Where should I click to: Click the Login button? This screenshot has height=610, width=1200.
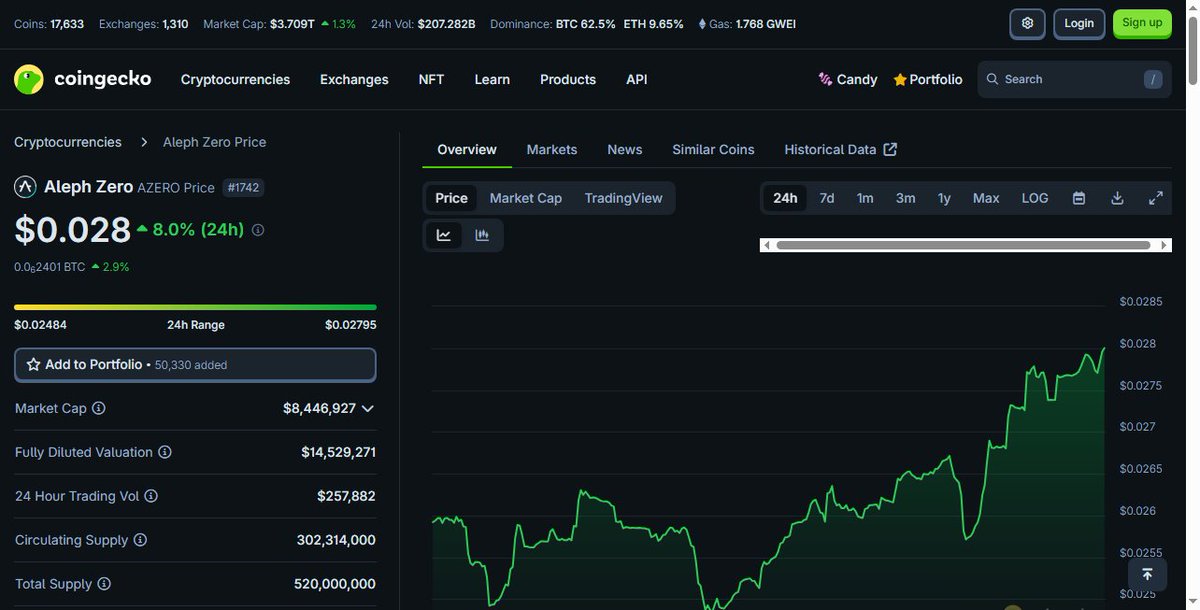[x=1079, y=23]
